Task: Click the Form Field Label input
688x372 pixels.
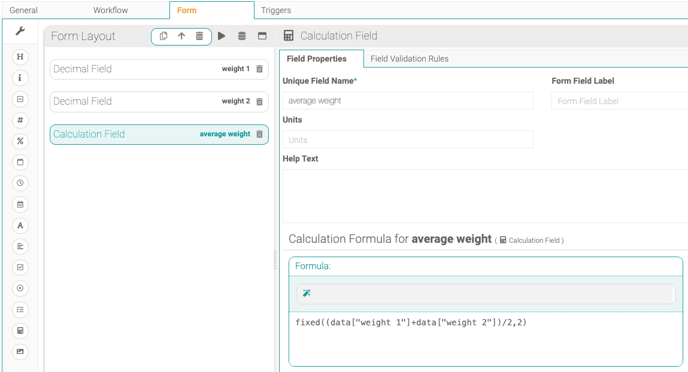Action: 620,101
